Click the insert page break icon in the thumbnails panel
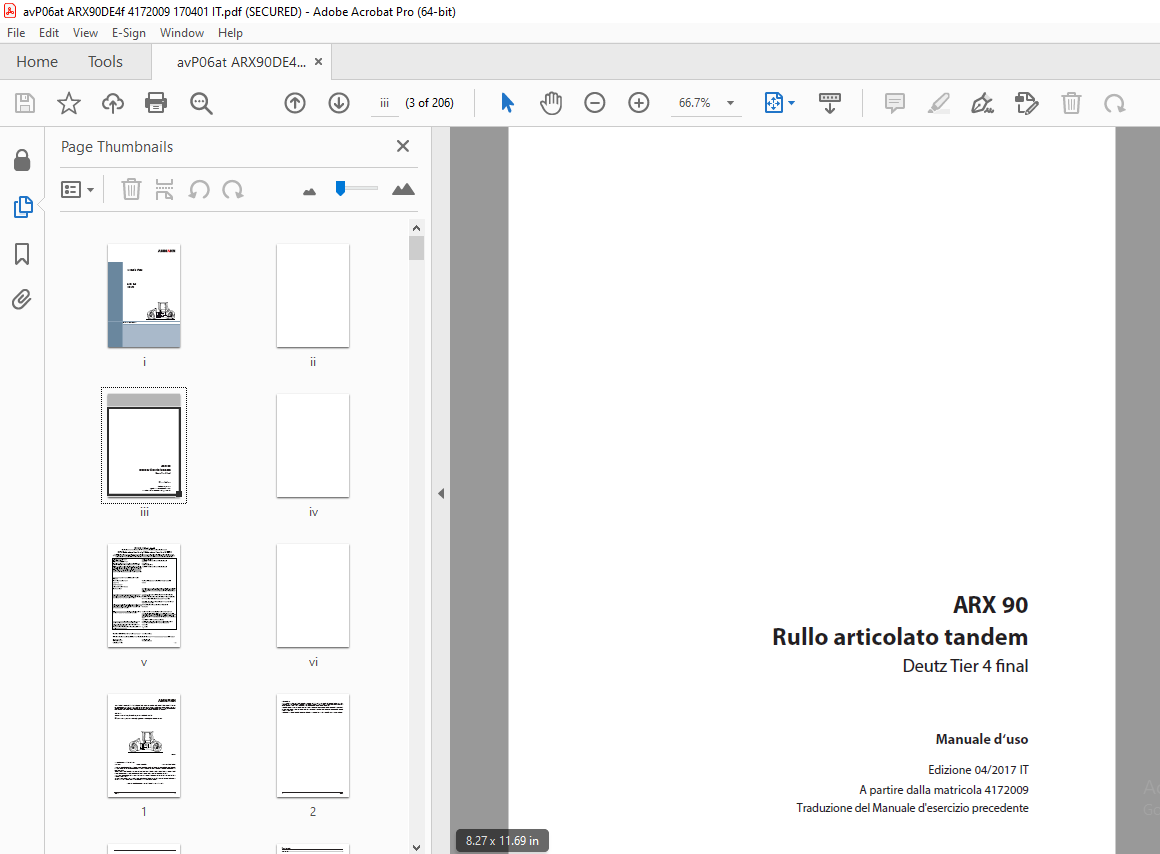 164,189
